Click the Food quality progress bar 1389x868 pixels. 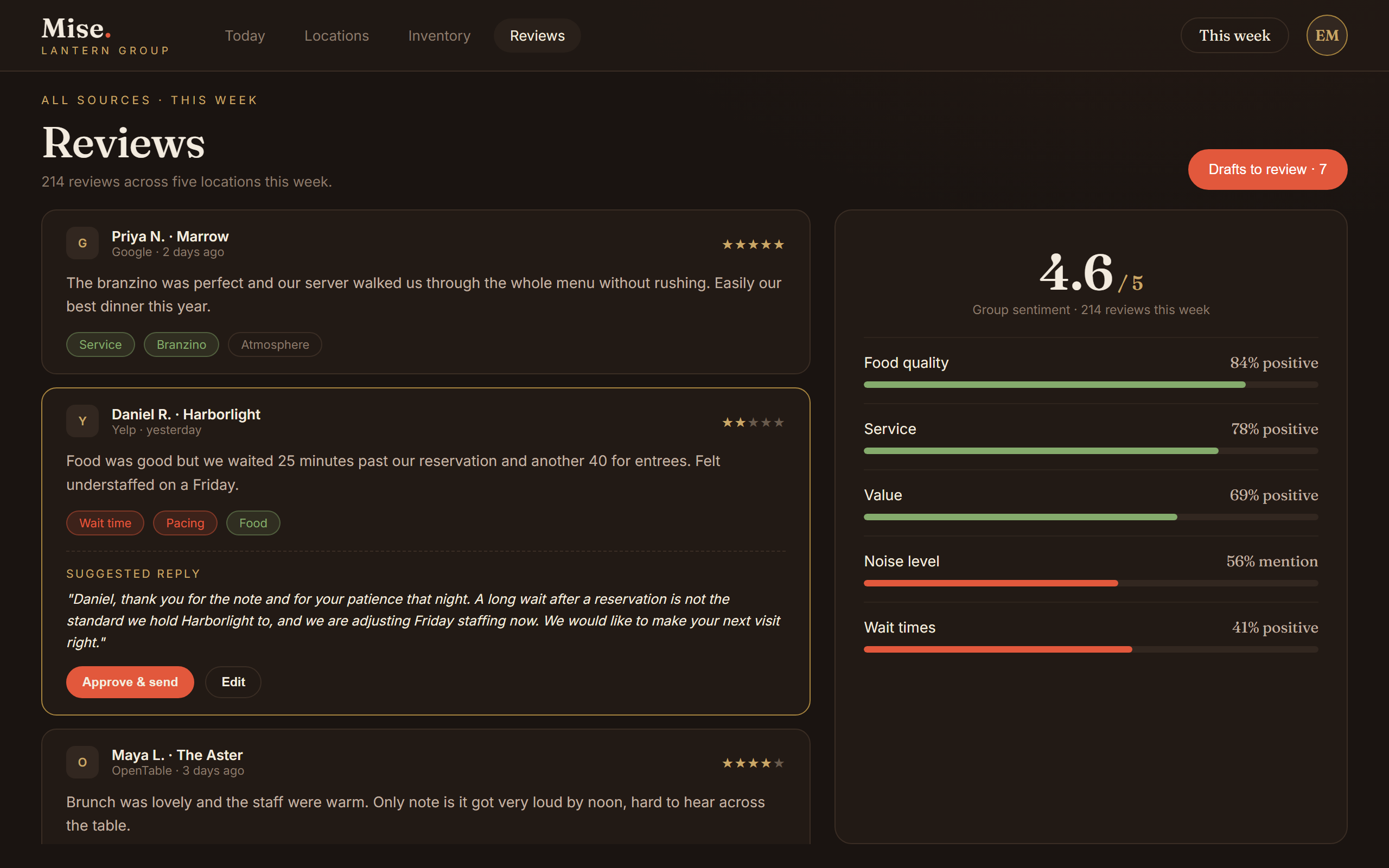tap(1091, 385)
